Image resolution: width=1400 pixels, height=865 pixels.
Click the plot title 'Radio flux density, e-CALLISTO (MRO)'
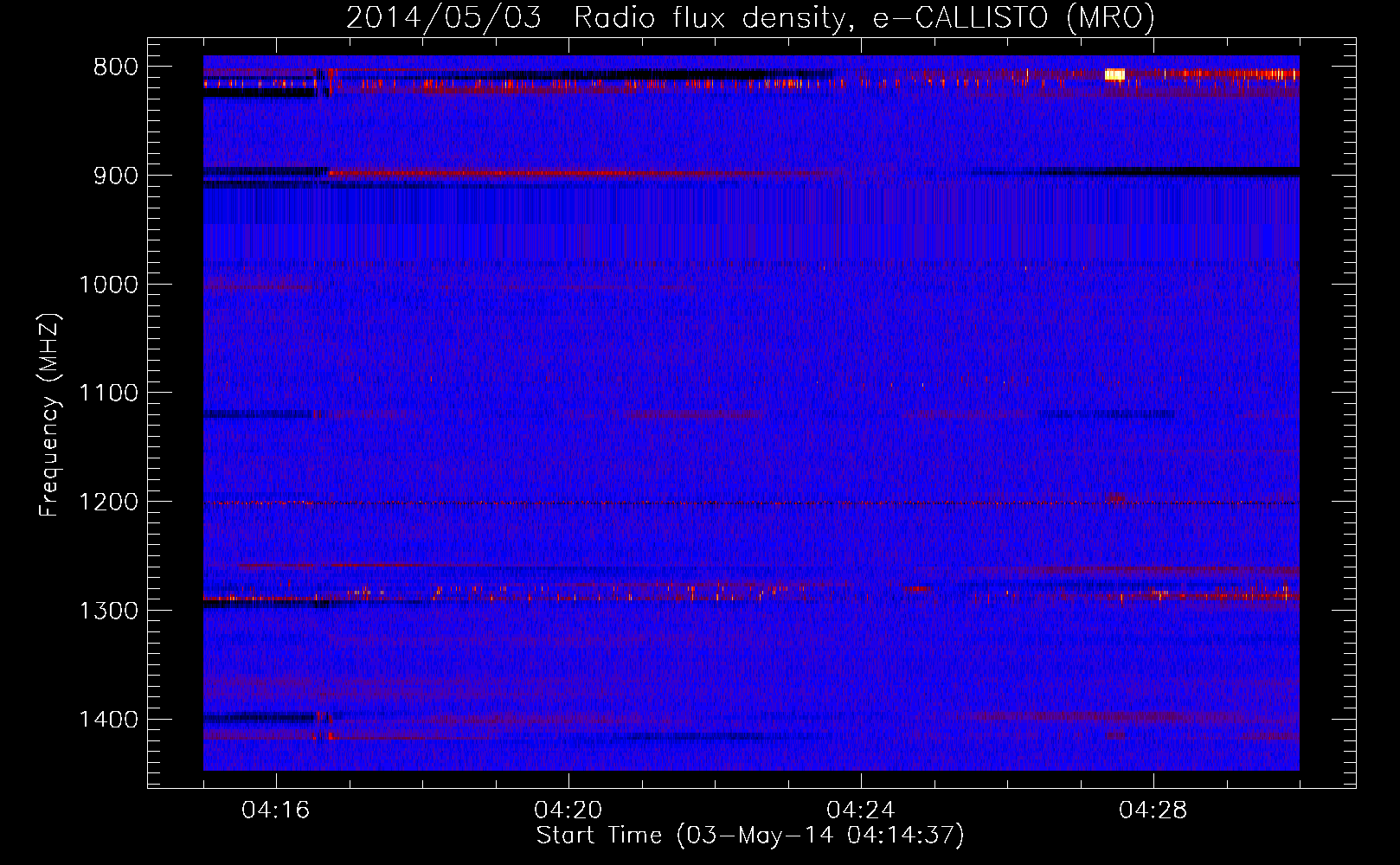click(864, 17)
